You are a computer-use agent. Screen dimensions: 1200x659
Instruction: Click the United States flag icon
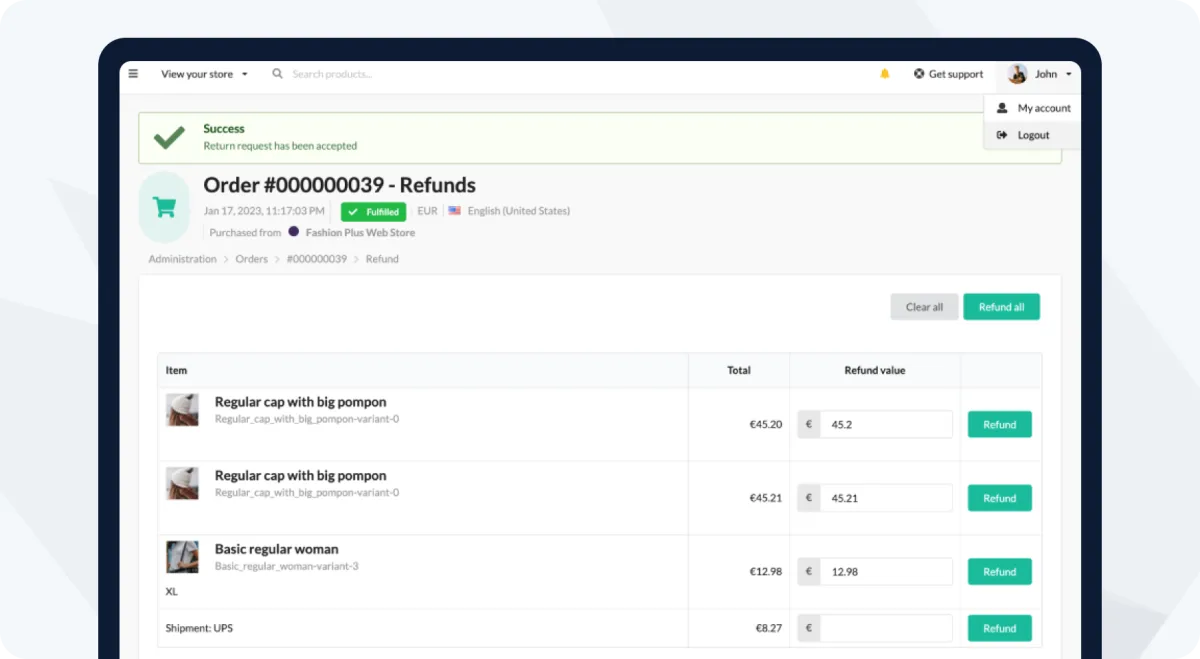pyautogui.click(x=455, y=211)
